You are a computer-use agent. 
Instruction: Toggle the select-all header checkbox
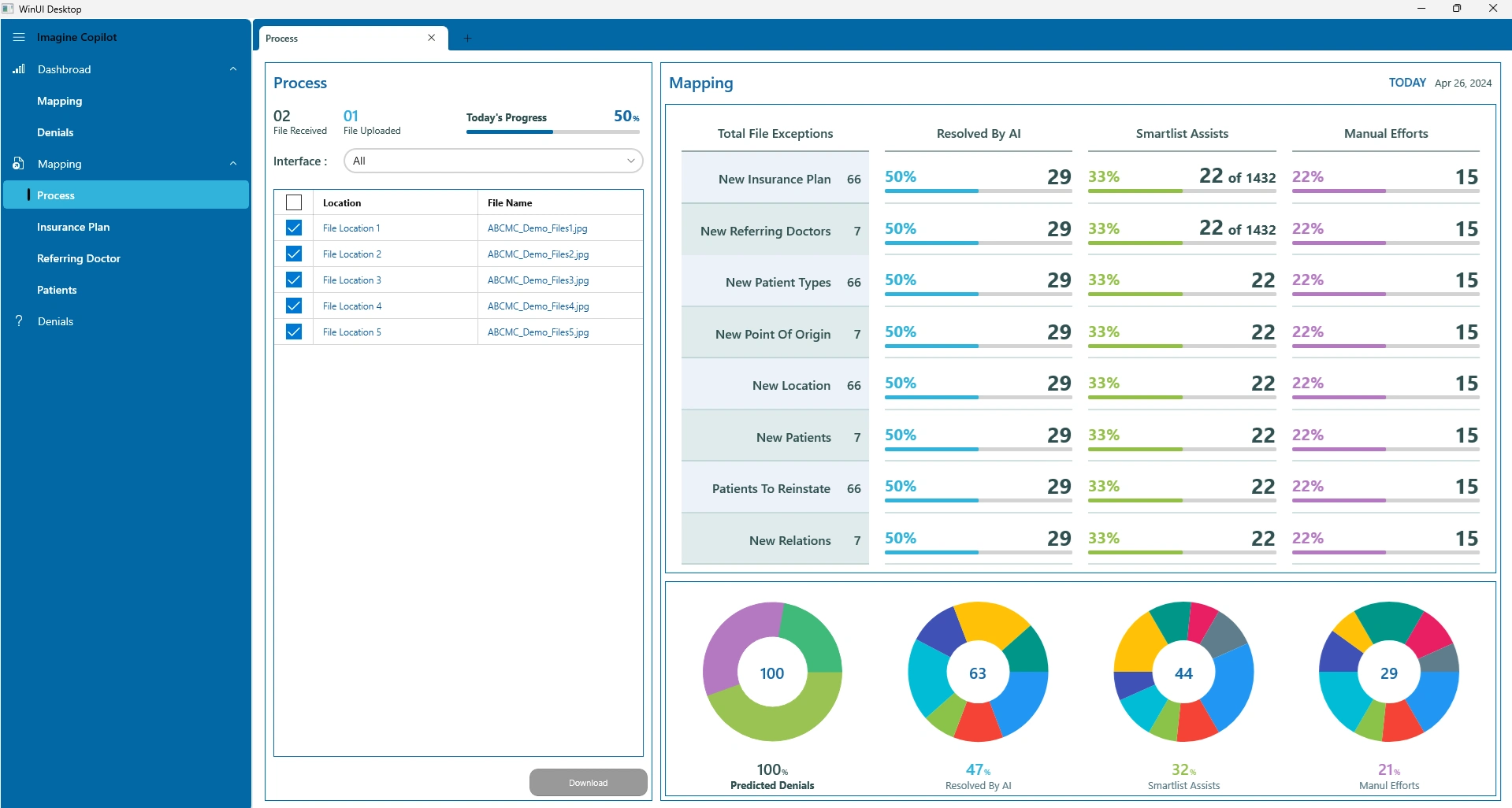pyautogui.click(x=294, y=202)
